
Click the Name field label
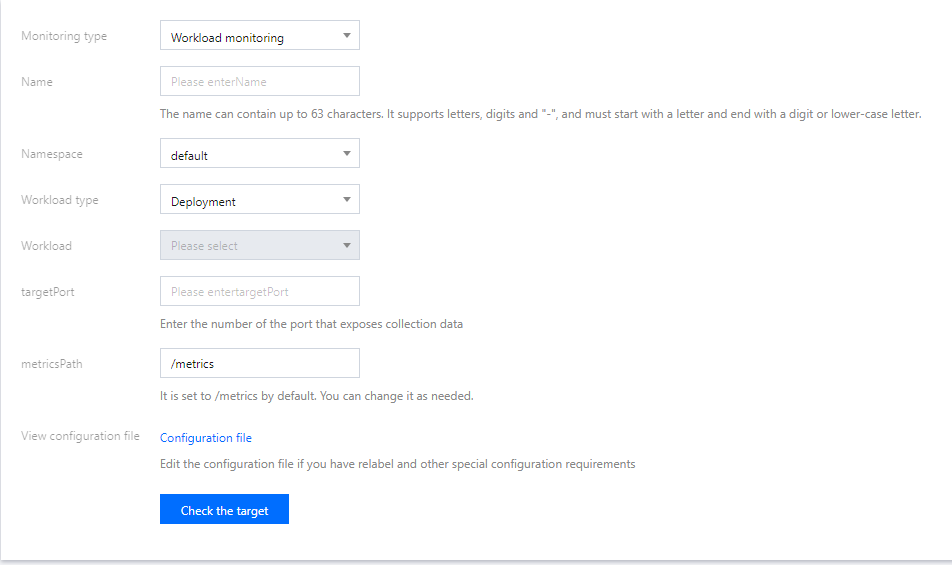coord(37,81)
